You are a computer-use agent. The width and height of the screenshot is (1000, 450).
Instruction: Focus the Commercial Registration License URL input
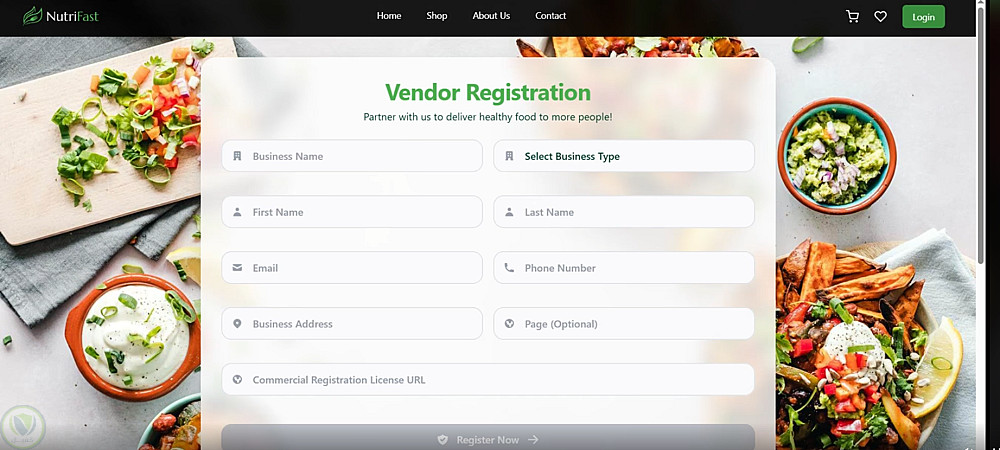click(x=488, y=380)
